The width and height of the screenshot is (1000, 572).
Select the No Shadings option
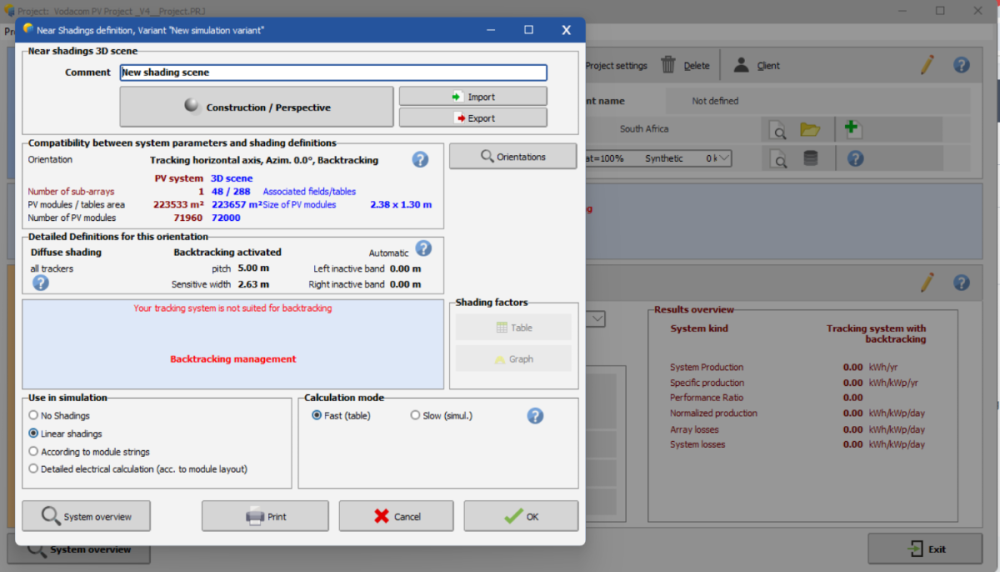tap(34, 416)
